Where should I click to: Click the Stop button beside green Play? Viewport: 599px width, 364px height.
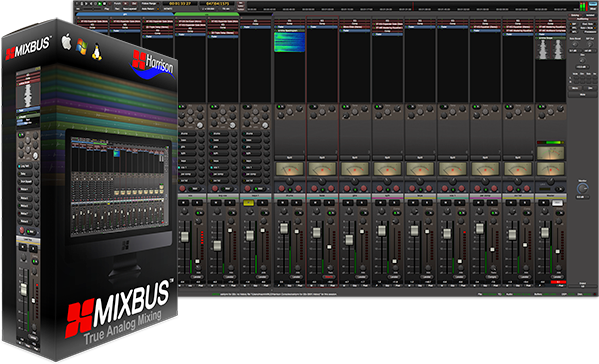105,3
